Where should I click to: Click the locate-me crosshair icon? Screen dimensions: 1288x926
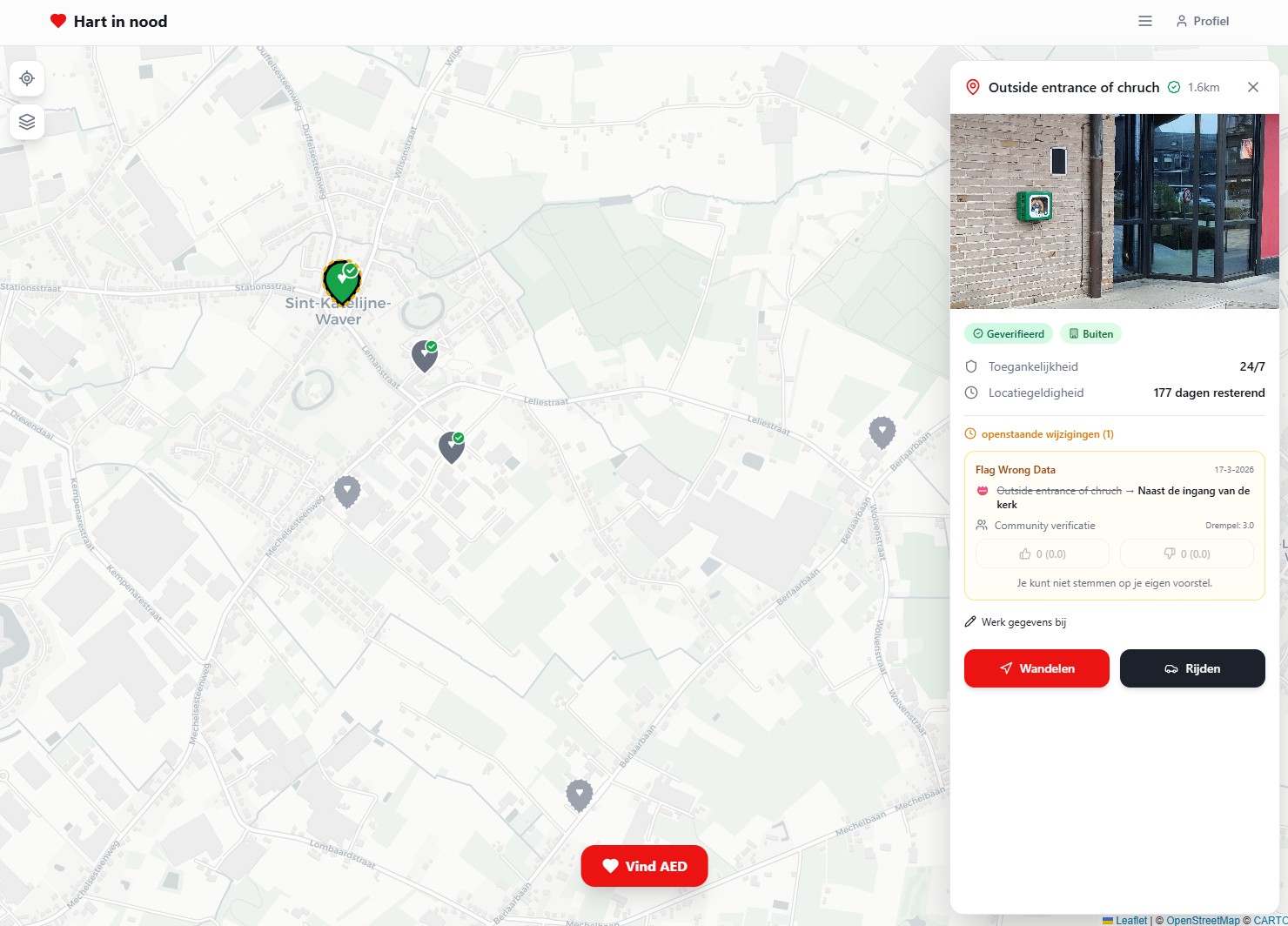[27, 78]
